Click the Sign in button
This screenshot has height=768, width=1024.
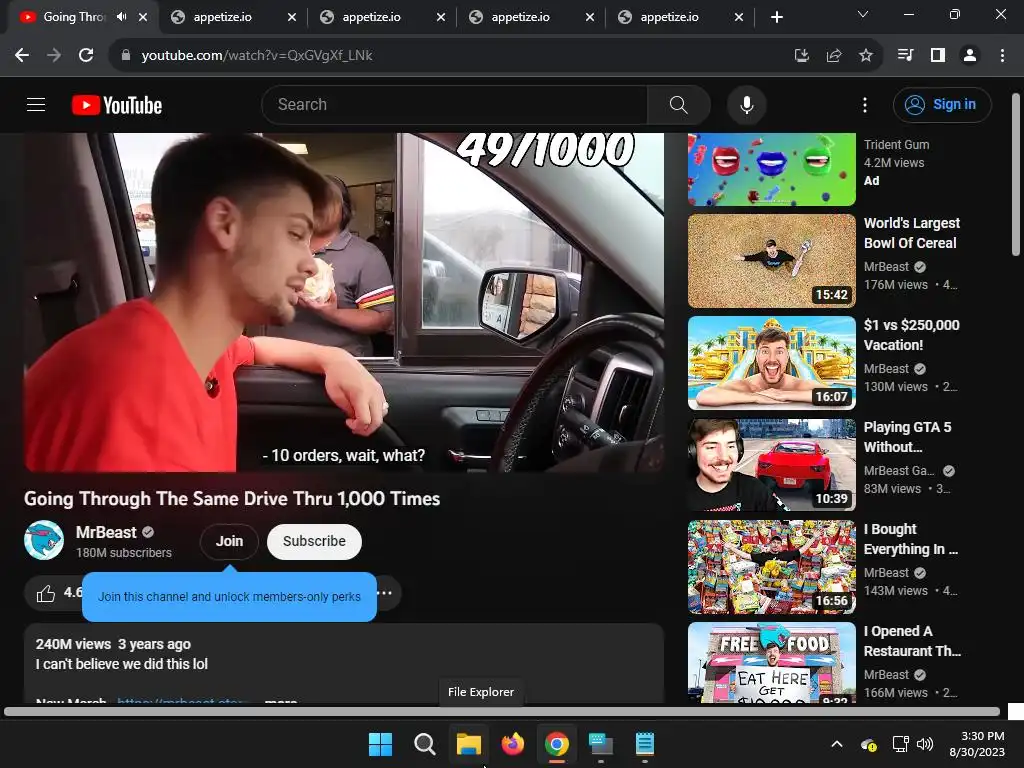pyautogui.click(x=942, y=104)
